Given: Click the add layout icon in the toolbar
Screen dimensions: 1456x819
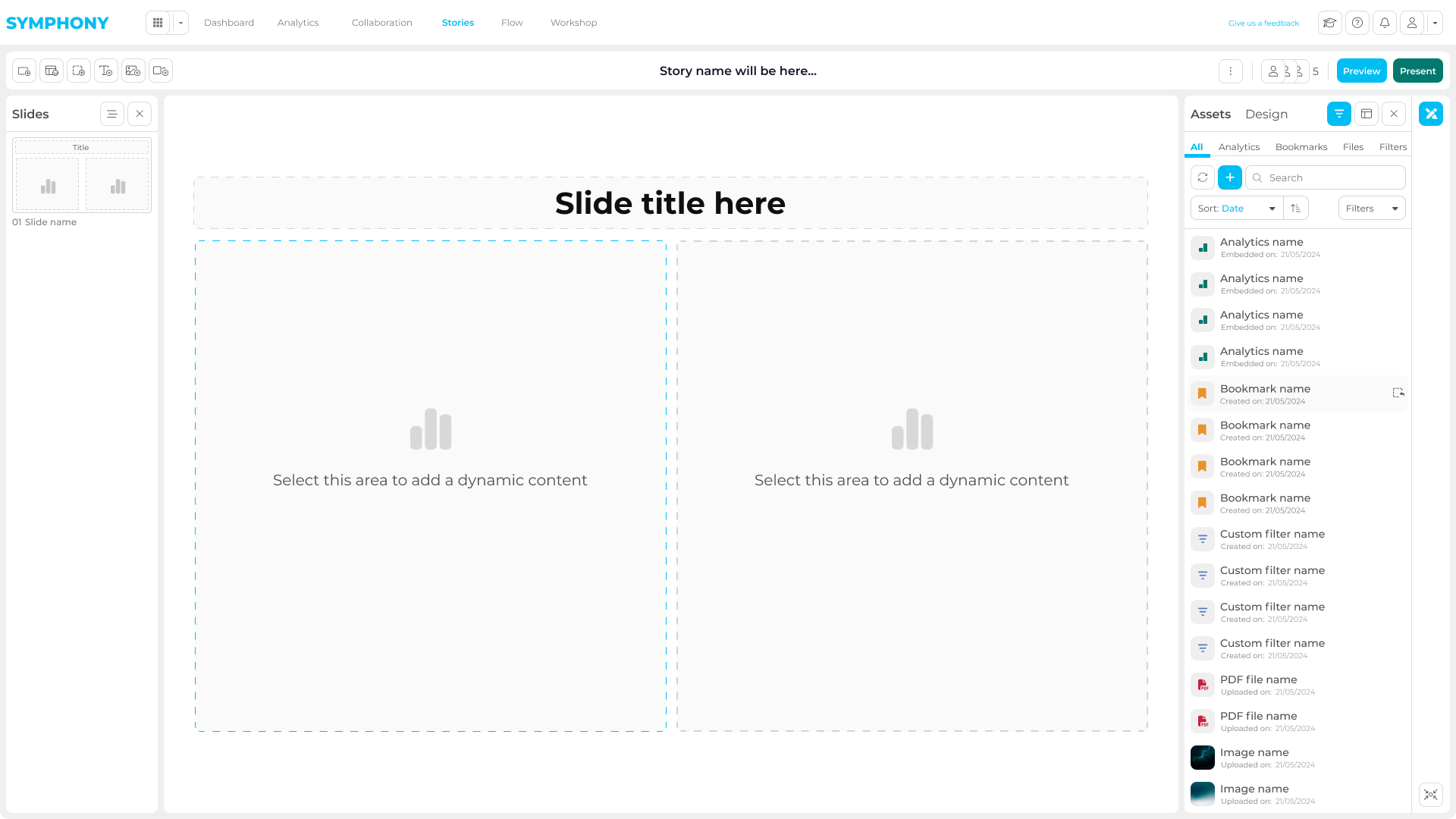Looking at the screenshot, I should click(x=52, y=71).
